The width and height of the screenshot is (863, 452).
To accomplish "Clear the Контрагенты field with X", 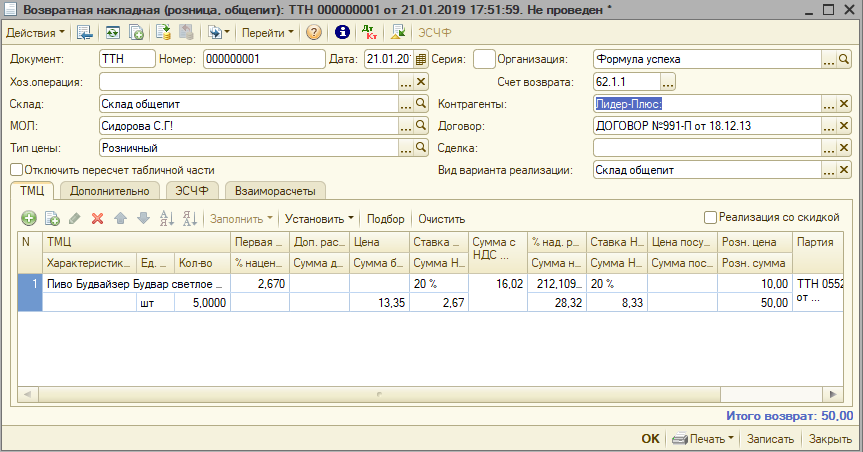I will (844, 104).
